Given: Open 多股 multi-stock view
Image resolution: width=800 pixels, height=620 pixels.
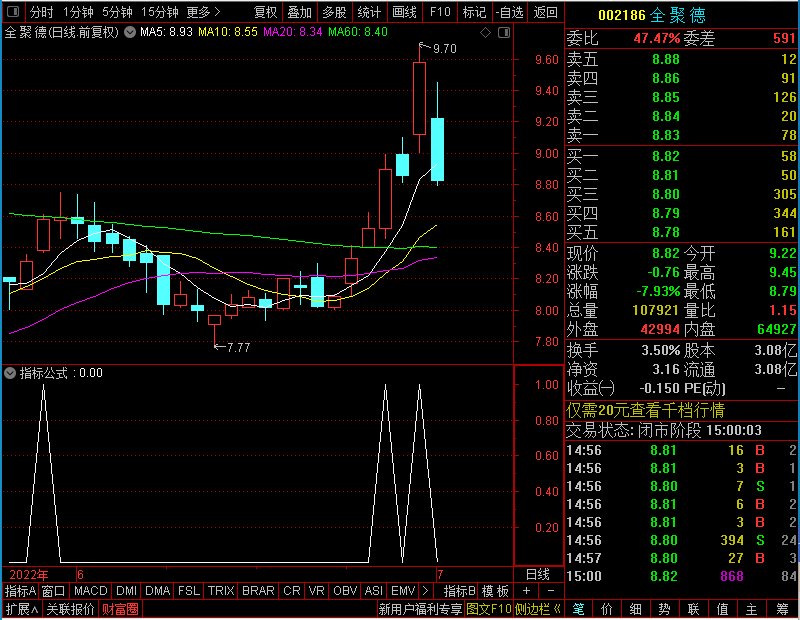Looking at the screenshot, I should pyautogui.click(x=334, y=12).
